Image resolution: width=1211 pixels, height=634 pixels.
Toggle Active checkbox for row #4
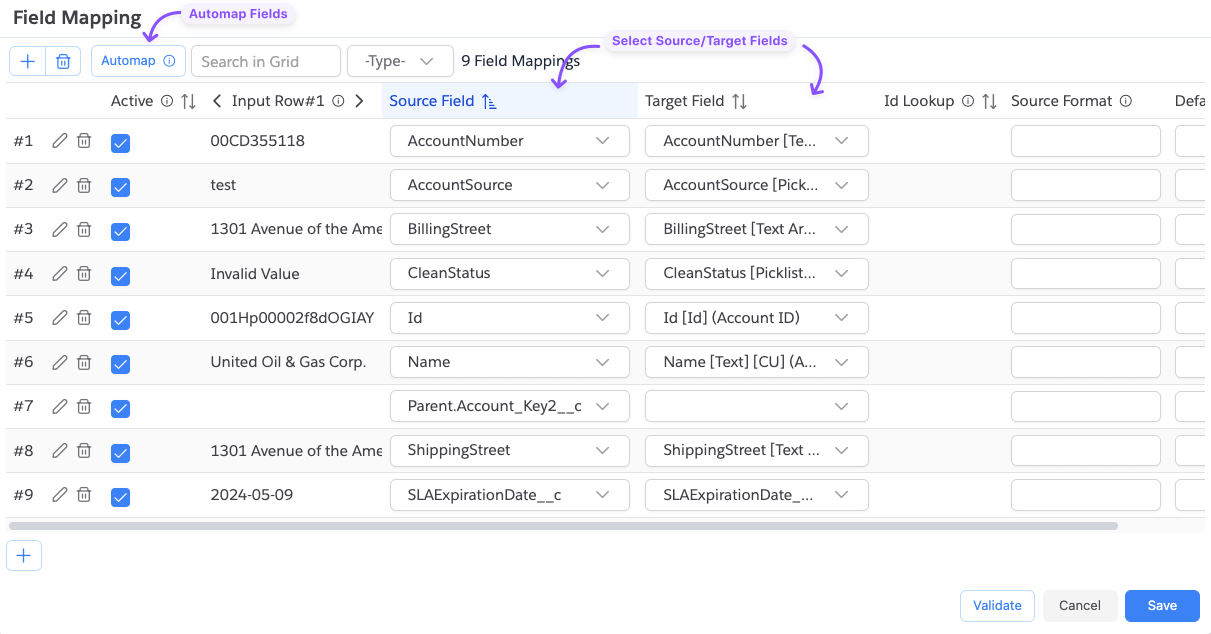pyautogui.click(x=121, y=275)
